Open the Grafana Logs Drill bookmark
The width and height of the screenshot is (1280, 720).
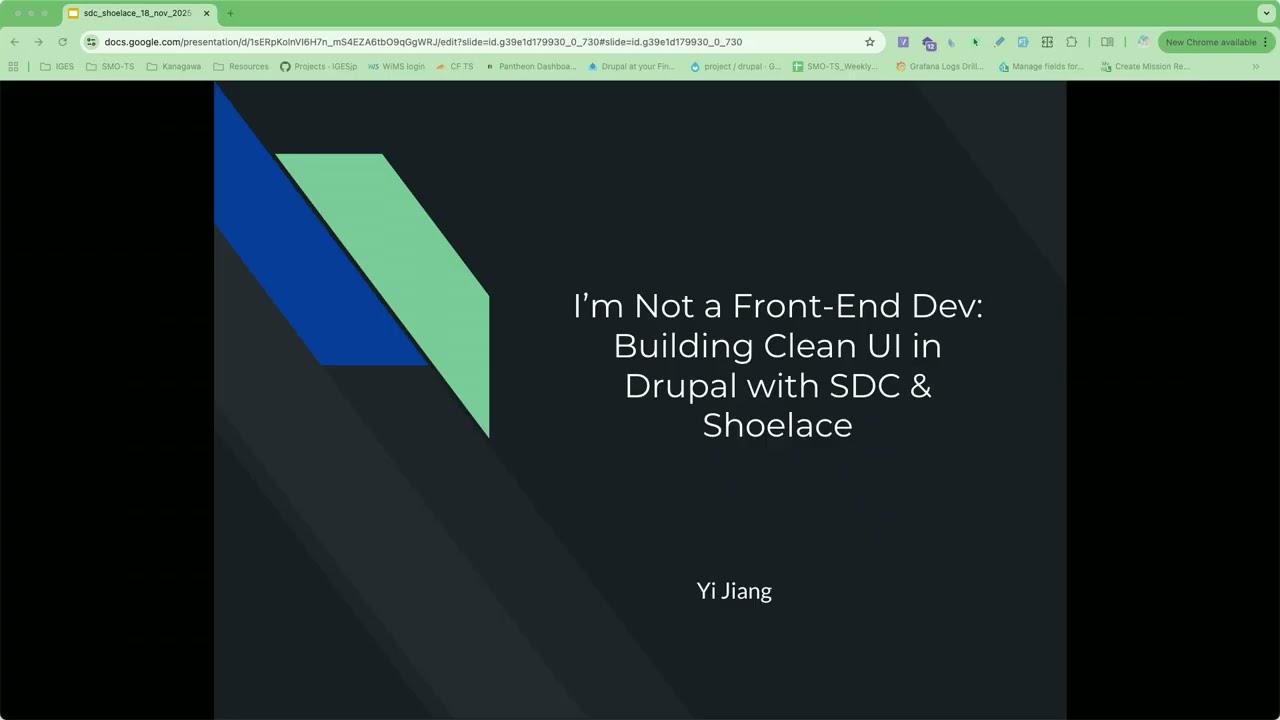940,67
